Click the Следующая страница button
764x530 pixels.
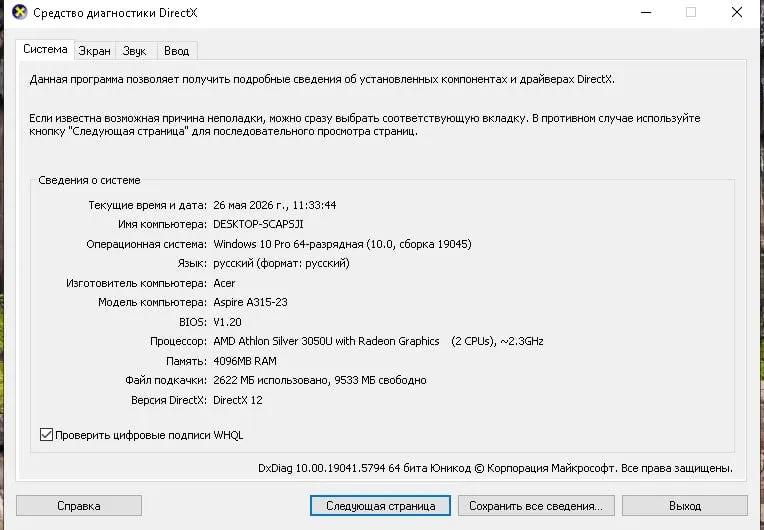click(x=381, y=506)
